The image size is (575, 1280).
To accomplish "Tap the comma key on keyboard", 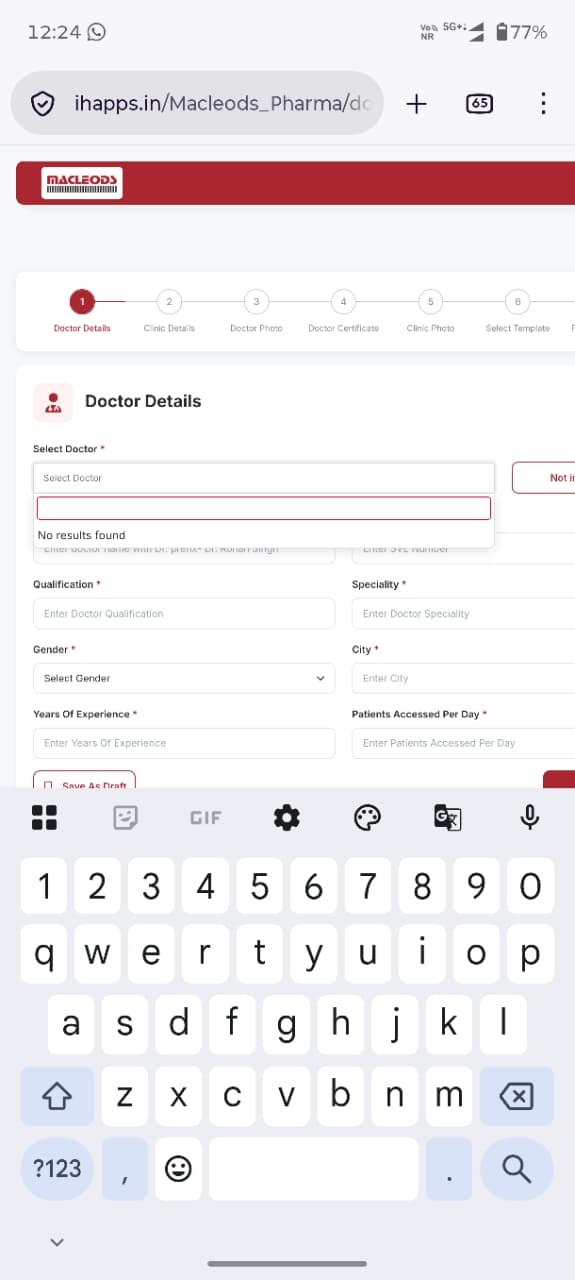I will click(124, 1168).
